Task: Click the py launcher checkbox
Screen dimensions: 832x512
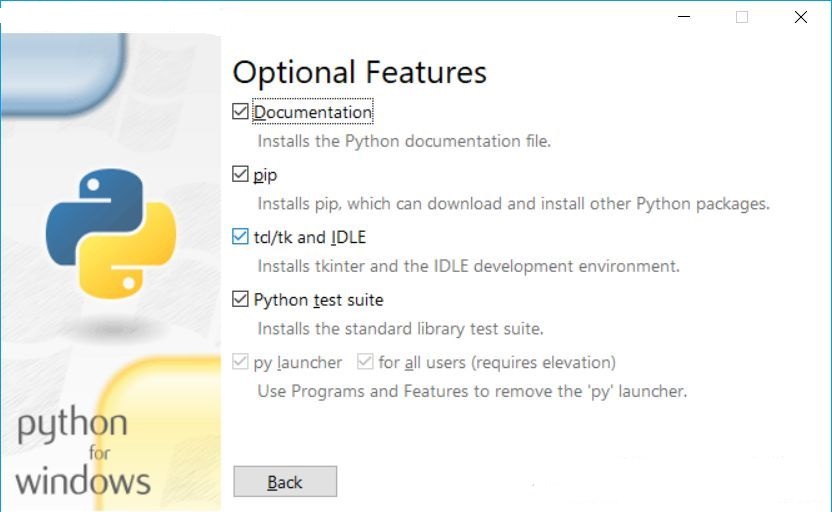Action: pos(240,362)
